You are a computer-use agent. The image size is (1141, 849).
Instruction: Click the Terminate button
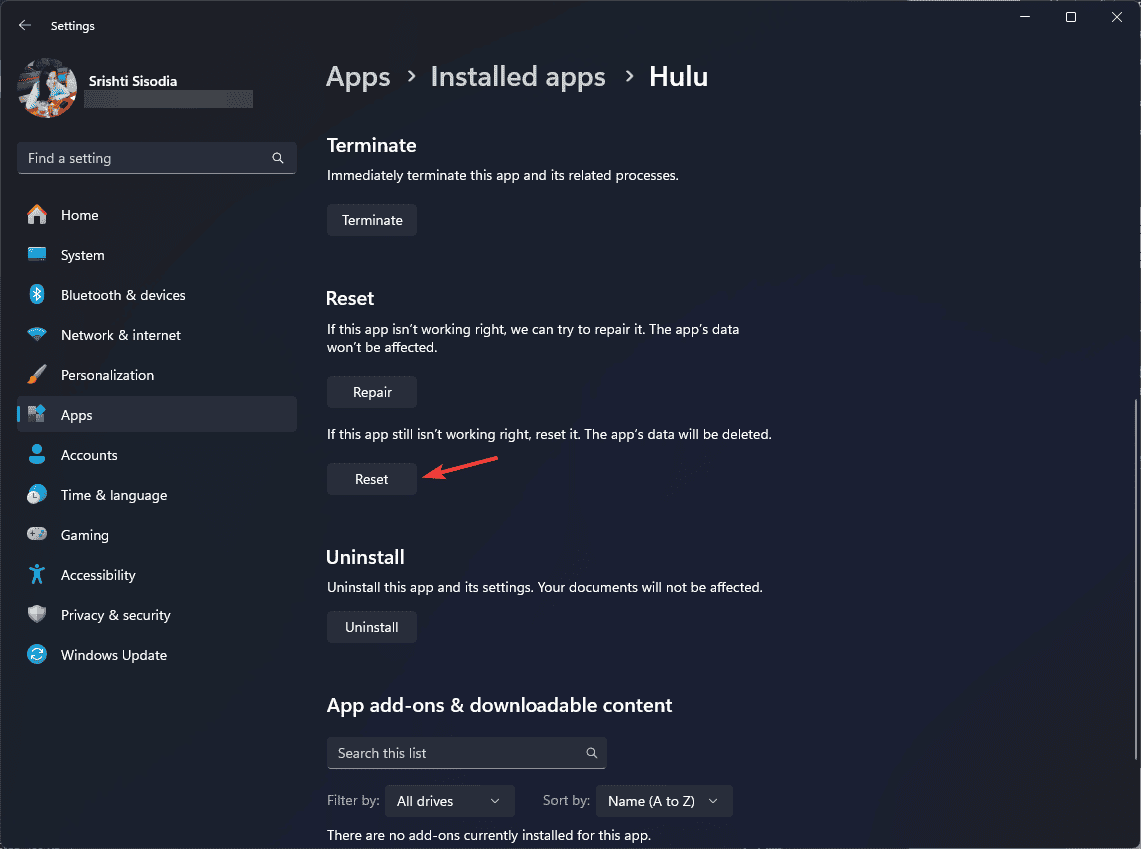372,220
